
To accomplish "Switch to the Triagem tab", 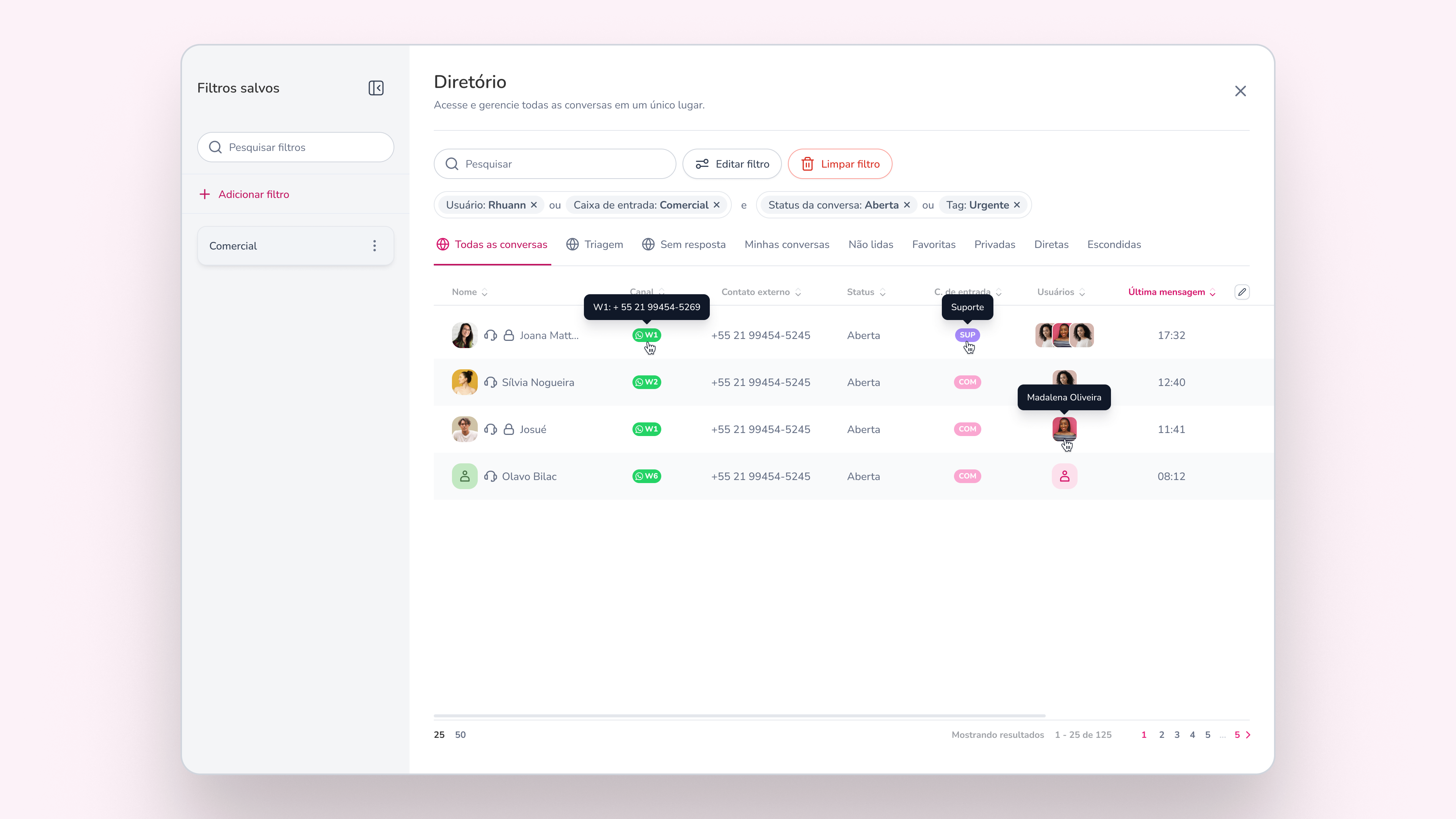I will pyautogui.click(x=595, y=245).
